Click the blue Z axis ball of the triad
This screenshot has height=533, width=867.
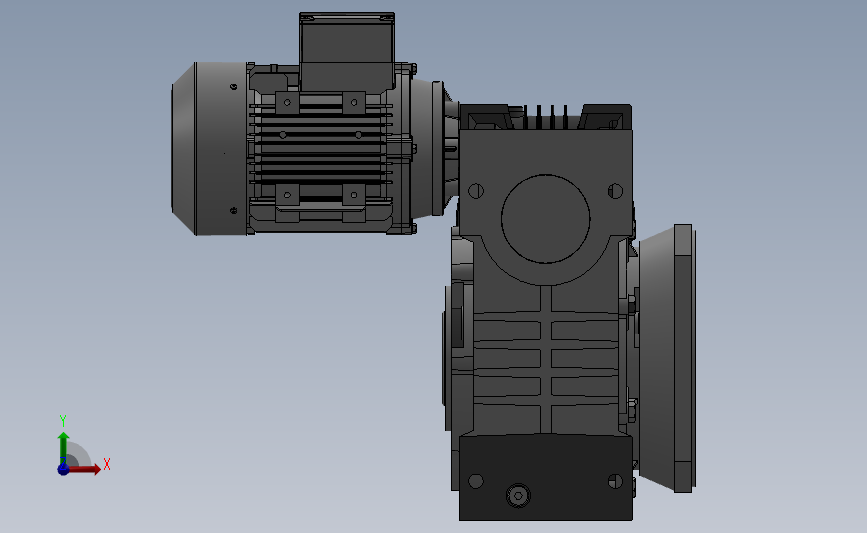[63, 469]
